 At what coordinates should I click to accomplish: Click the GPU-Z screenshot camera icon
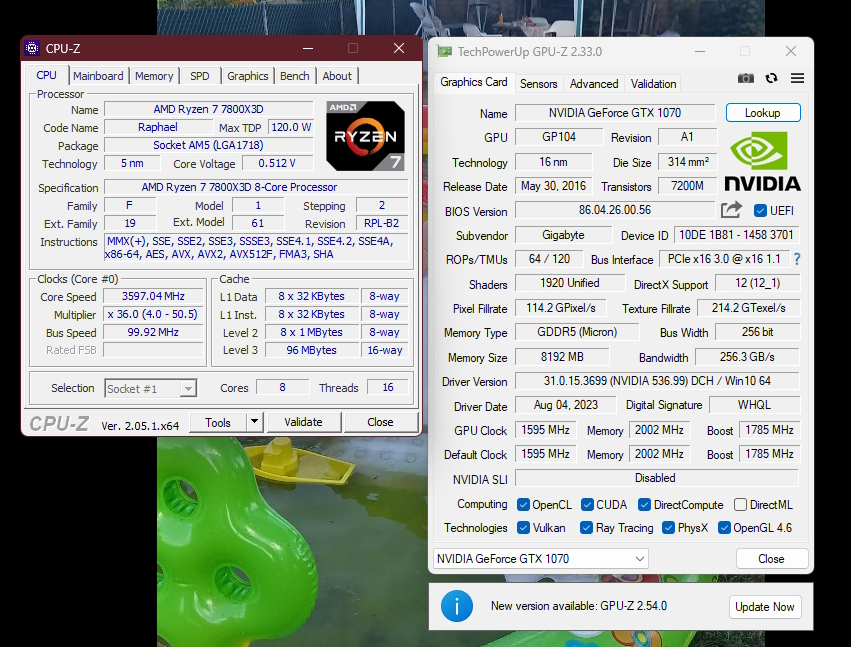[x=746, y=78]
